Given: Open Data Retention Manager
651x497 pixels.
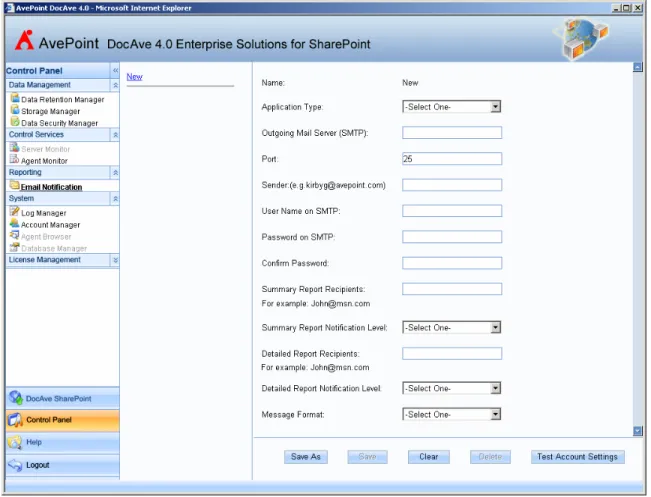Looking at the screenshot, I should pos(63,100).
